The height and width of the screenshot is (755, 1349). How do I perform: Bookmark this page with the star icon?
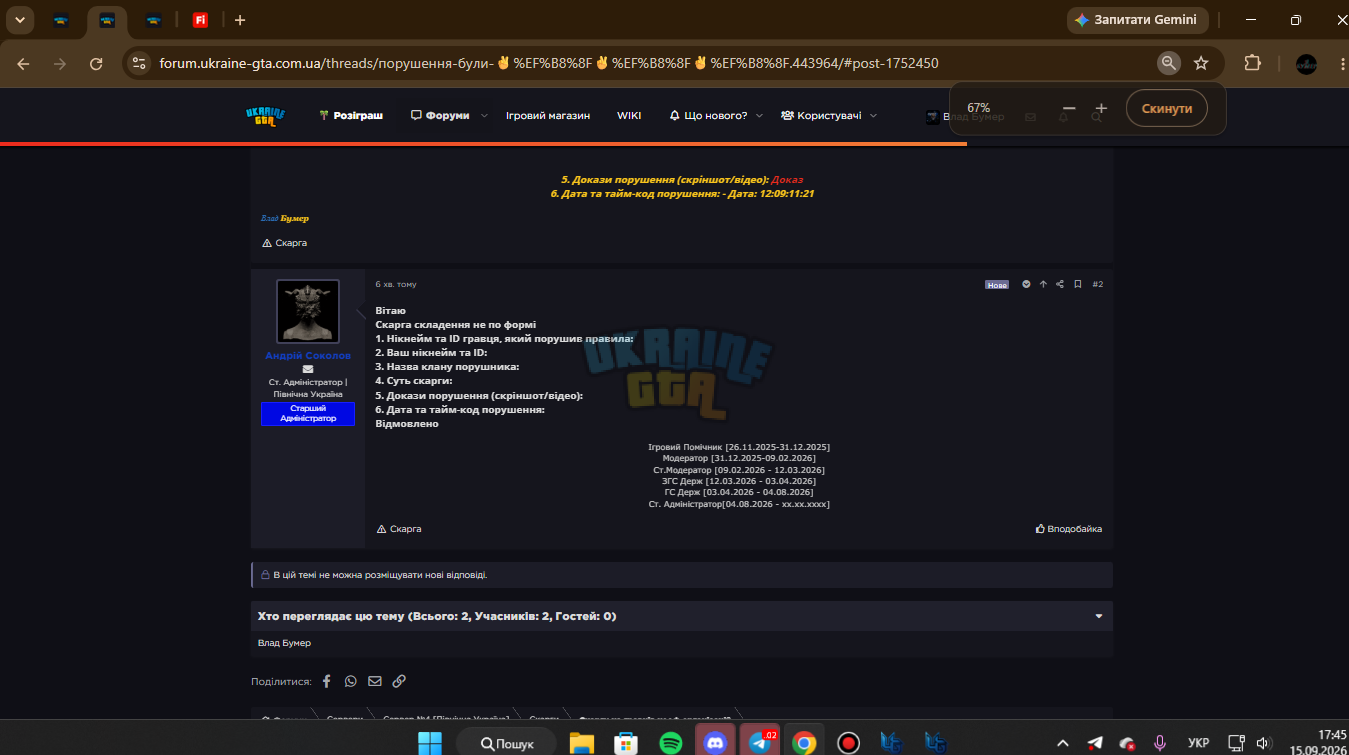pyautogui.click(x=1201, y=63)
